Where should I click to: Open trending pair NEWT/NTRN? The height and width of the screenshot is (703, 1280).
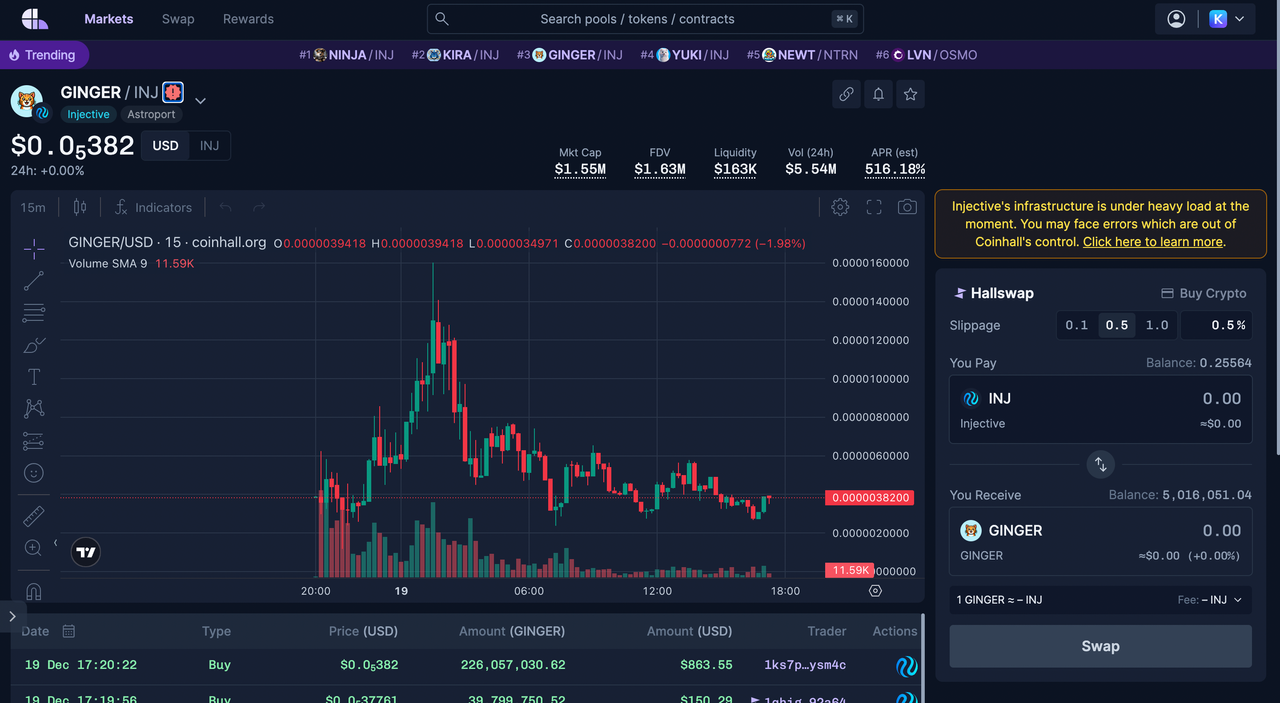pyautogui.click(x=802, y=55)
